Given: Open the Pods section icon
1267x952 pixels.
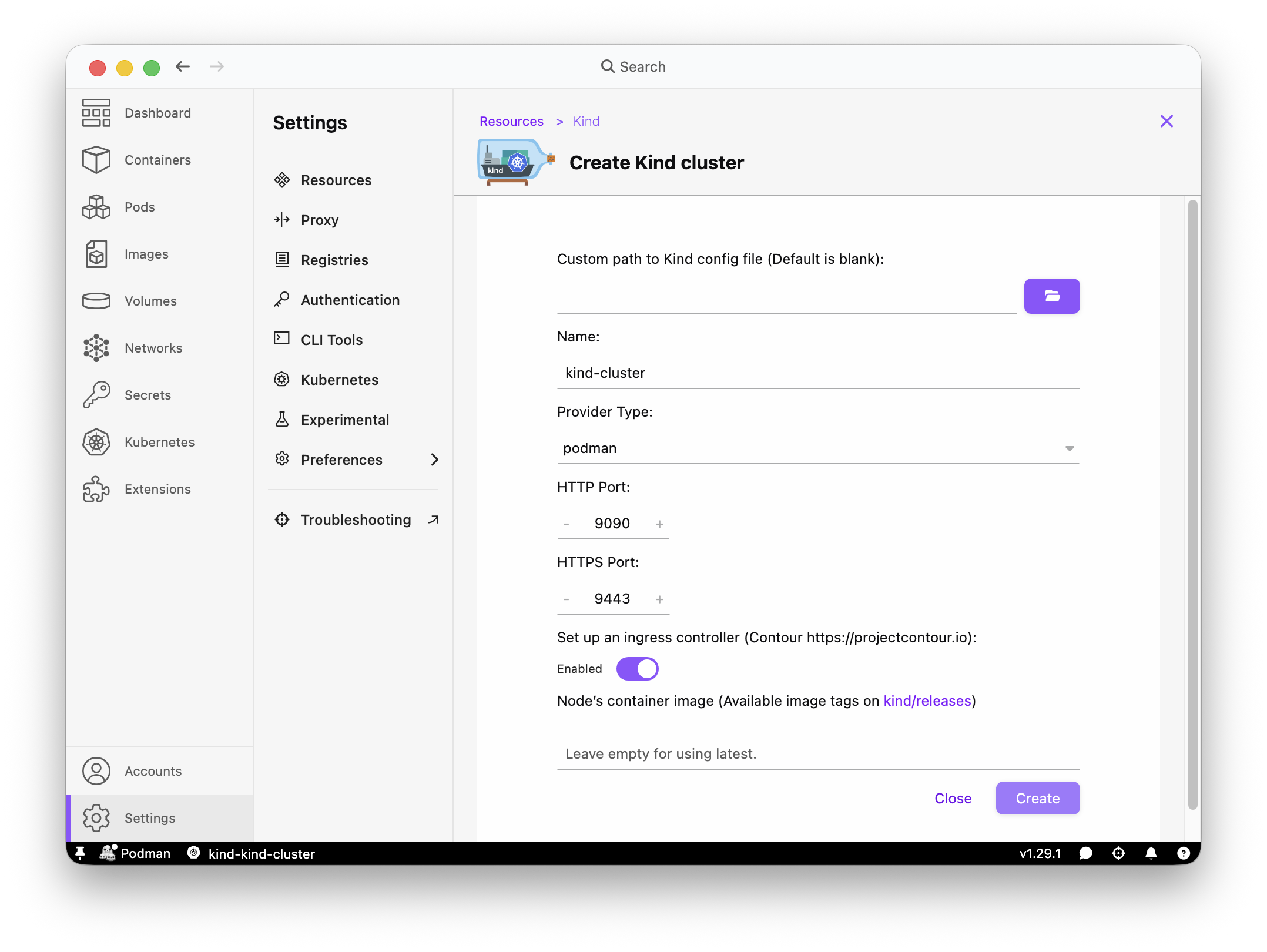Looking at the screenshot, I should (x=96, y=207).
